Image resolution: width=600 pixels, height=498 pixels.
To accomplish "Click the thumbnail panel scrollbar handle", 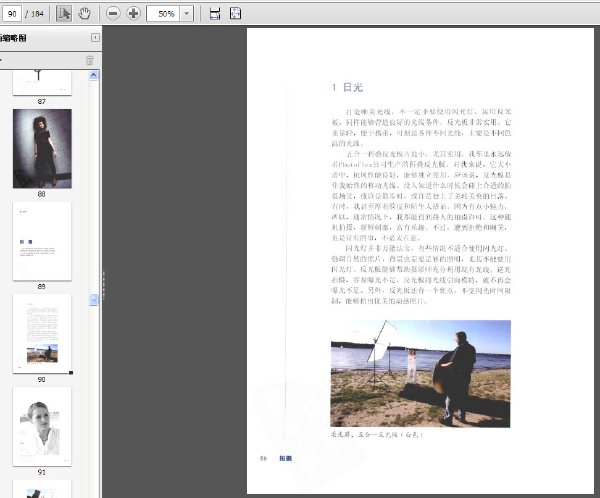I will (x=94, y=300).
